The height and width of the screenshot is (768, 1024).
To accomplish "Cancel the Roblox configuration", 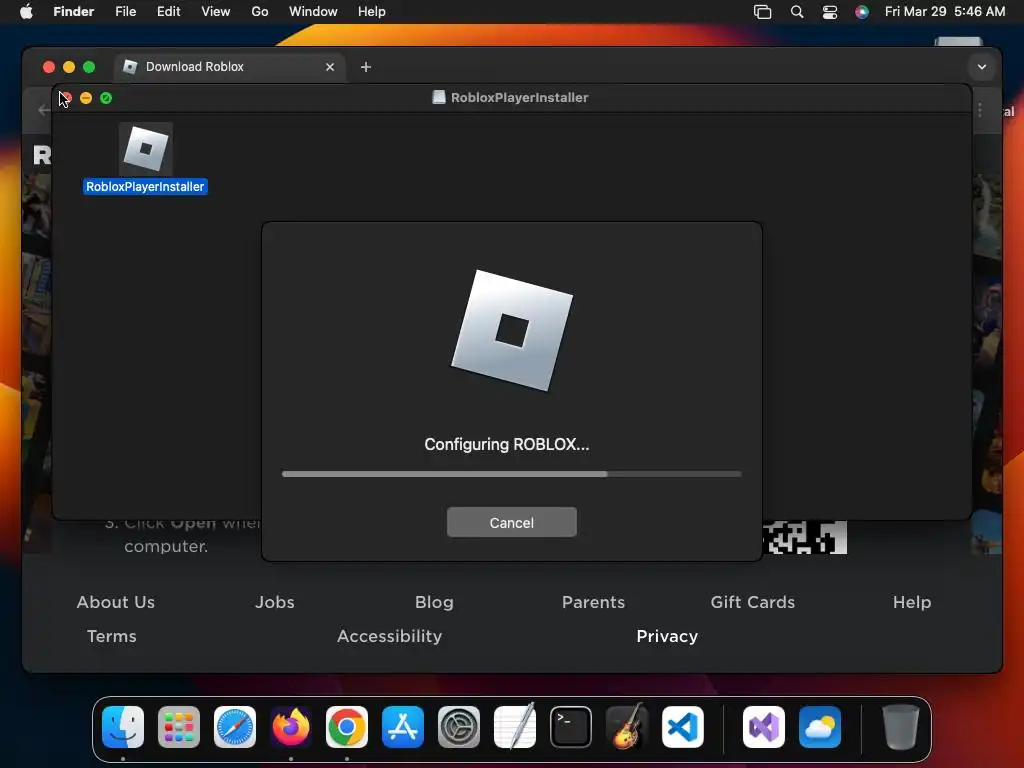I will (511, 522).
